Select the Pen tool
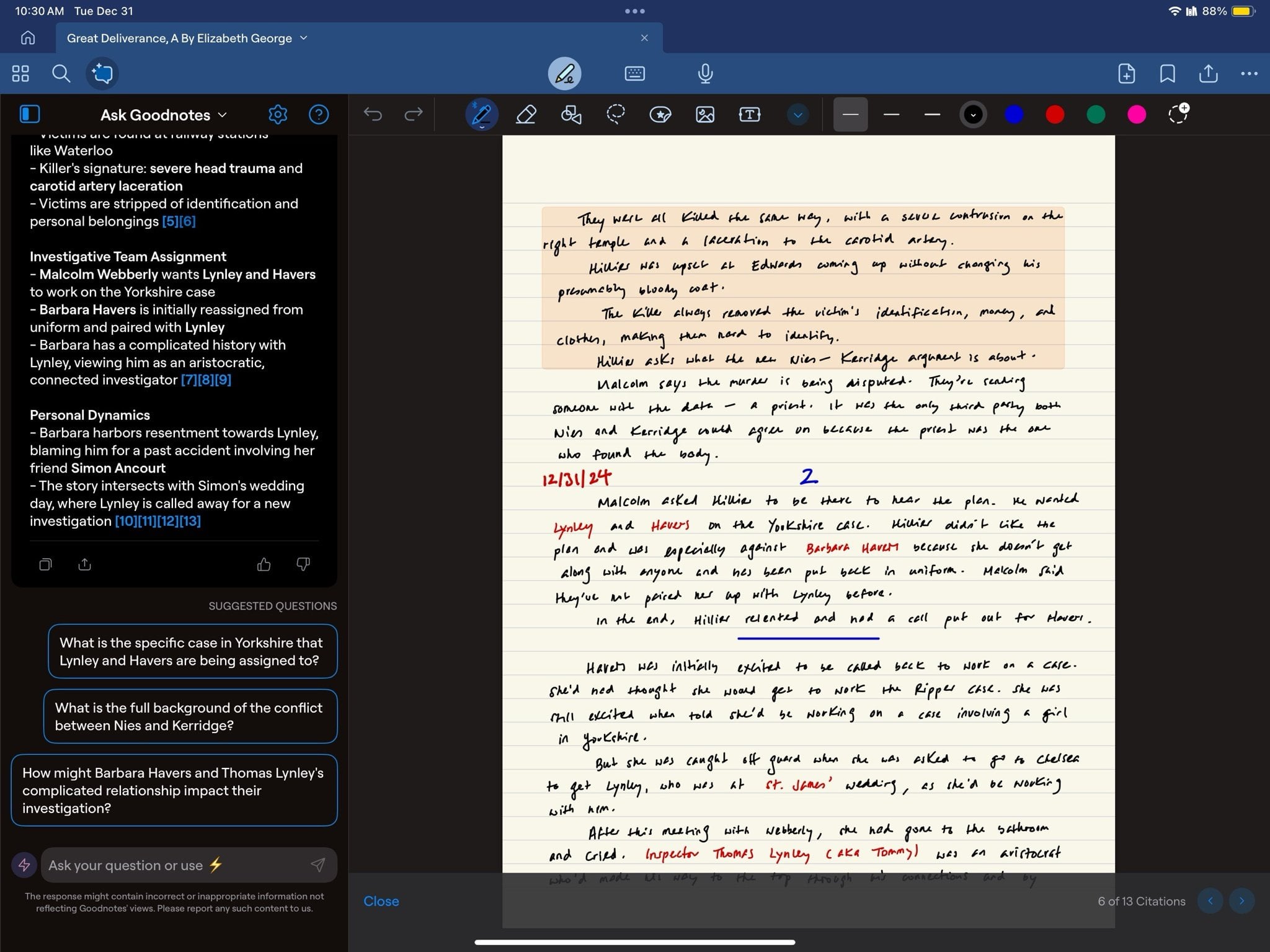 [x=482, y=114]
